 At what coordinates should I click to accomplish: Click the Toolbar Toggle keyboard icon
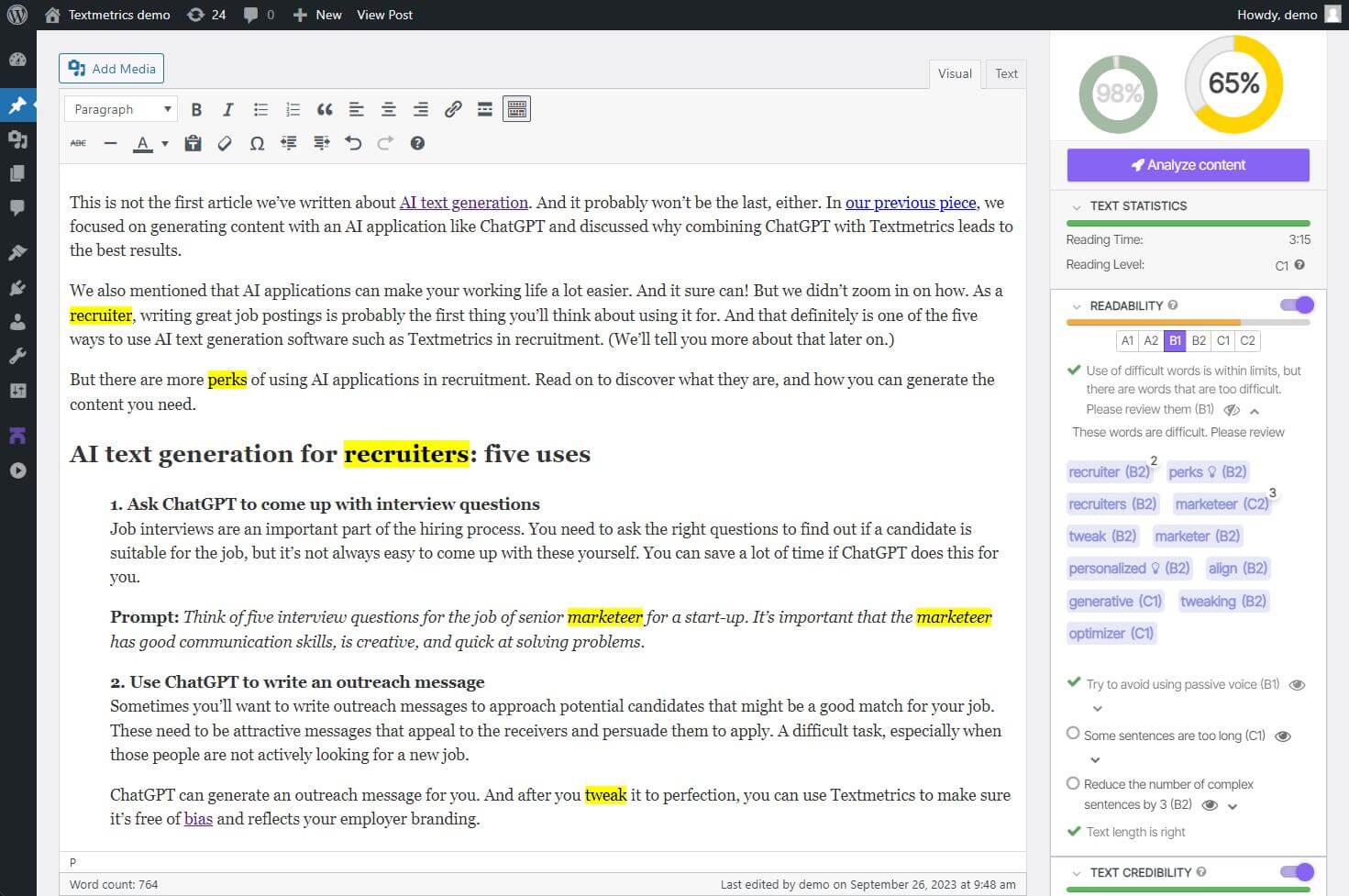(x=517, y=110)
